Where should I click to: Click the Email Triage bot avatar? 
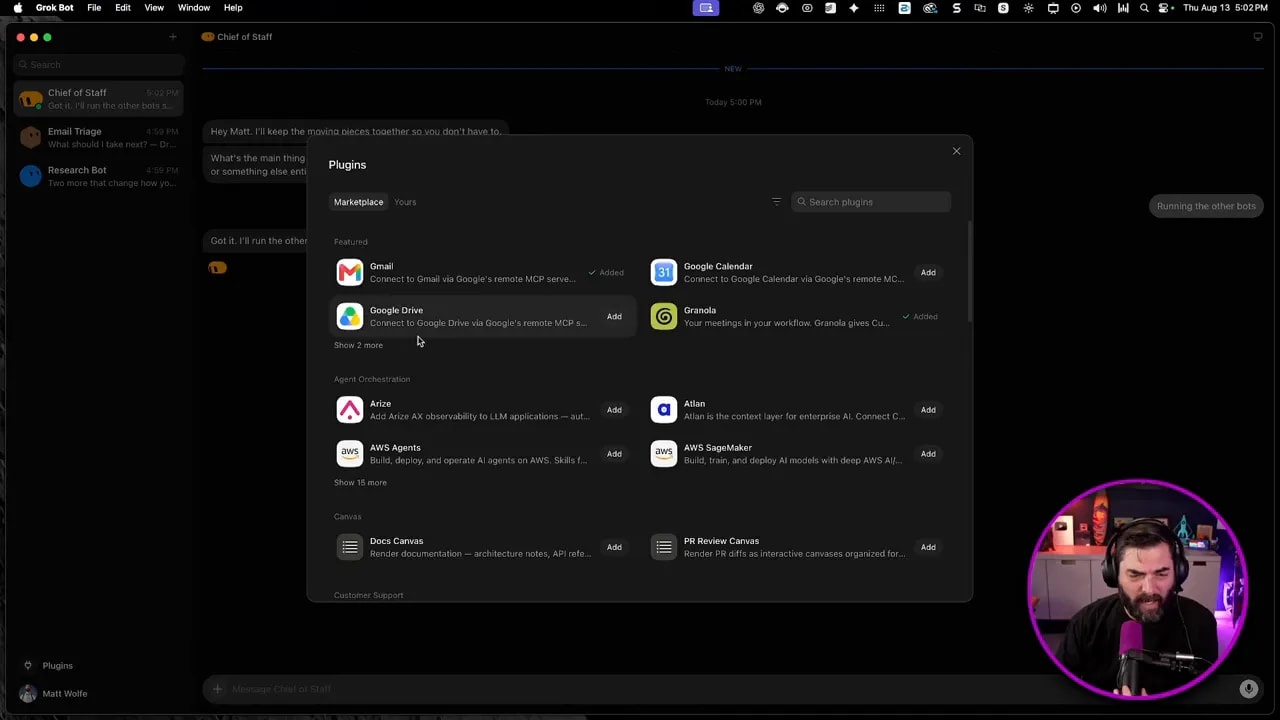(31, 137)
